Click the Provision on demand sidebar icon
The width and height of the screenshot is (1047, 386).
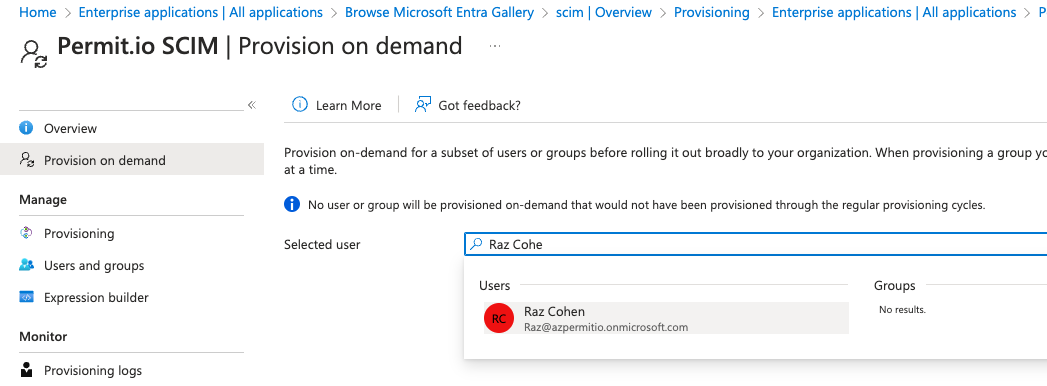coord(26,160)
